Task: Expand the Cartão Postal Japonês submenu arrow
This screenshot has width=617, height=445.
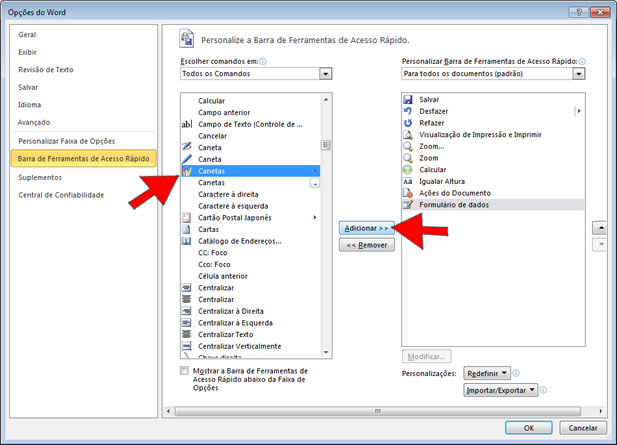Action: [315, 217]
